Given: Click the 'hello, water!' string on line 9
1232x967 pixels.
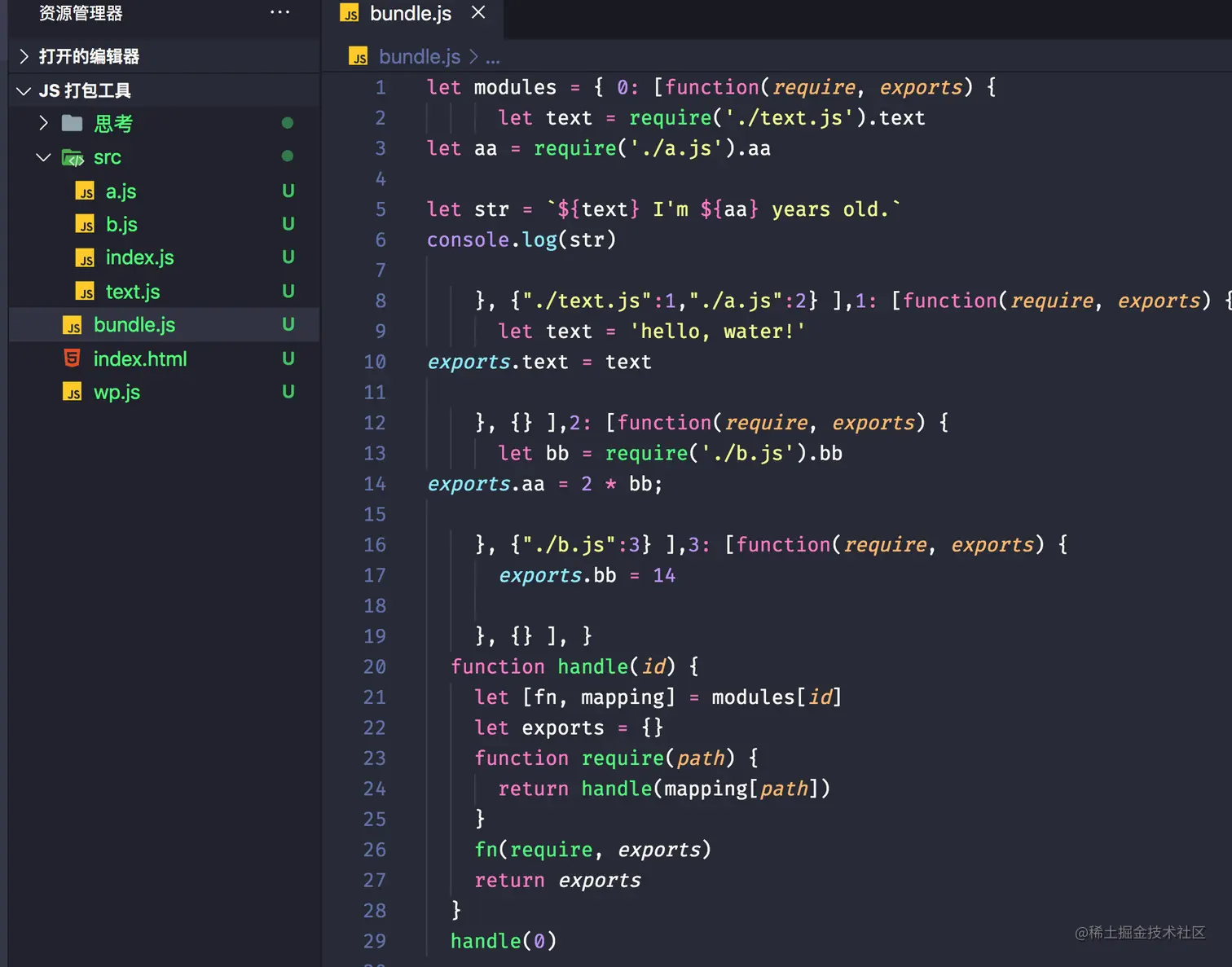Looking at the screenshot, I should 717,332.
